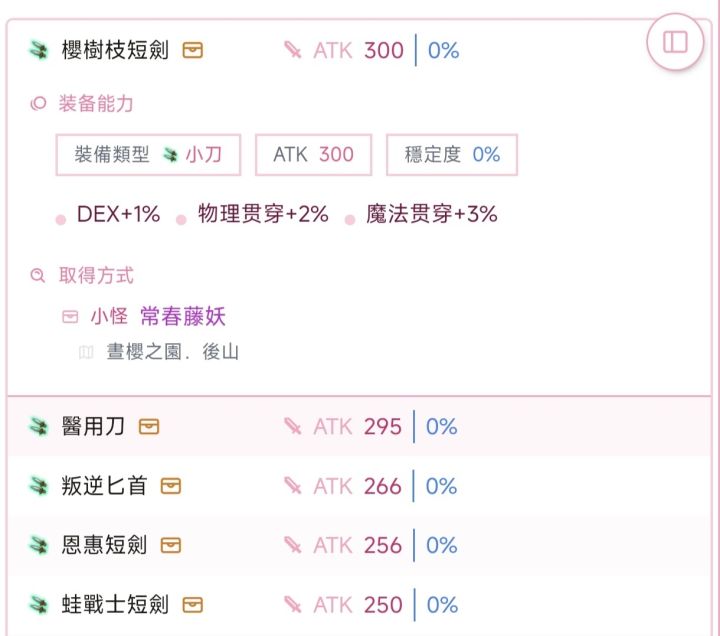The height and width of the screenshot is (636, 720).
Task: Click the orange box icon next to 櫻樹枝短劍
Action: [x=193, y=50]
